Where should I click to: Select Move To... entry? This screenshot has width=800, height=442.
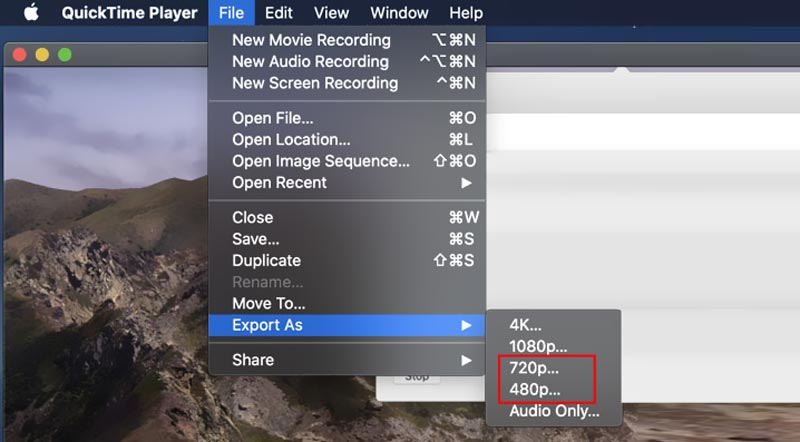pos(347,303)
